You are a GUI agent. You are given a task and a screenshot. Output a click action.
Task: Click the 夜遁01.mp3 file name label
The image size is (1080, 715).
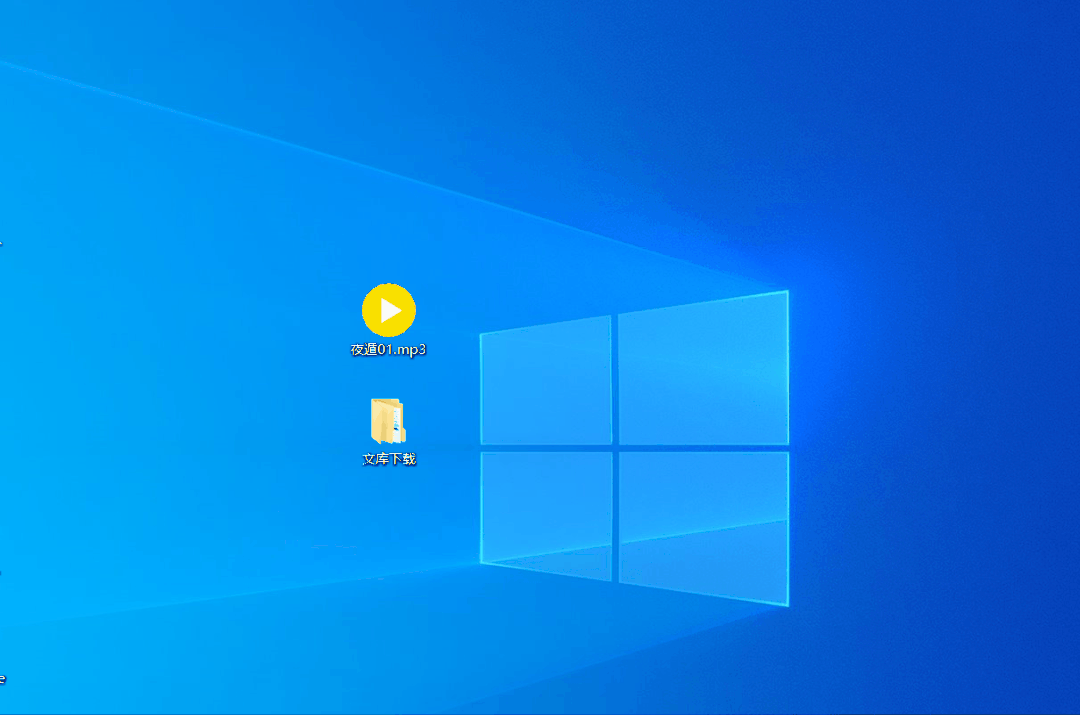coord(388,349)
